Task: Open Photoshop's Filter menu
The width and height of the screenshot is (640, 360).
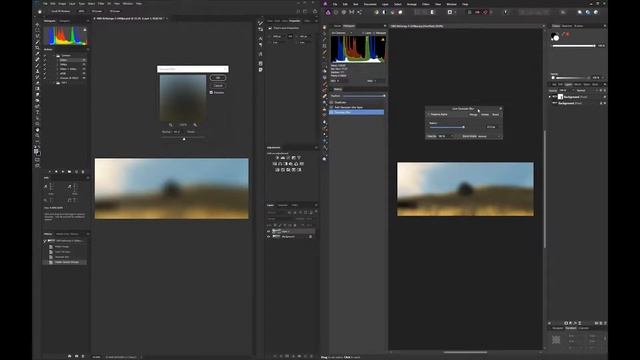Action: [x=101, y=4]
